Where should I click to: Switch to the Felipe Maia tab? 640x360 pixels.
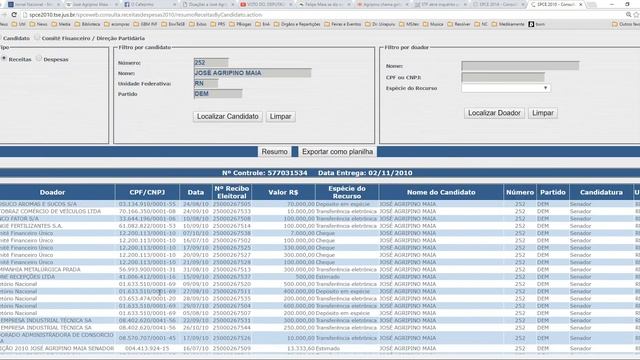coord(324,4)
